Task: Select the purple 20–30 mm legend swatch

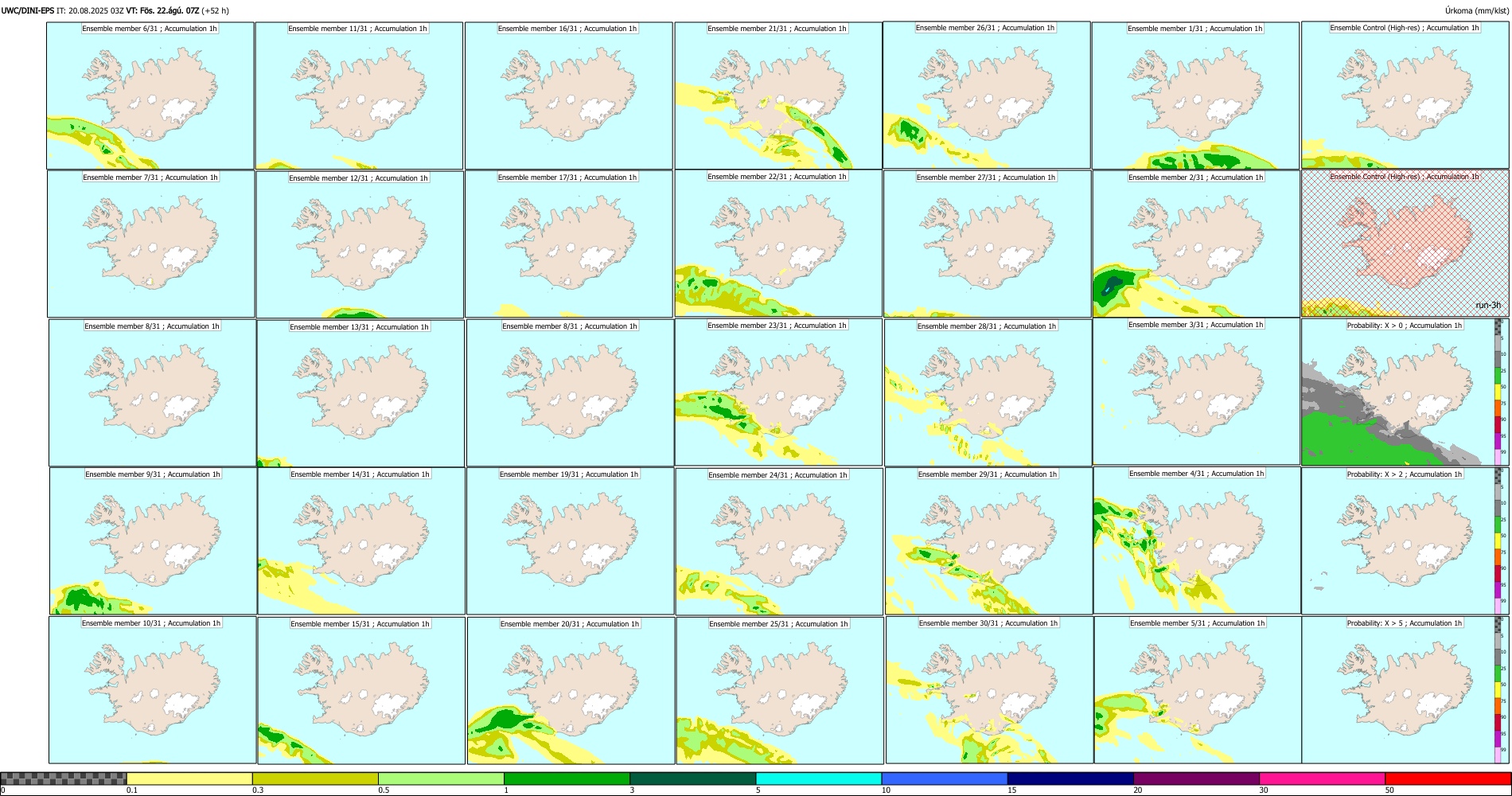Action: tap(1196, 778)
